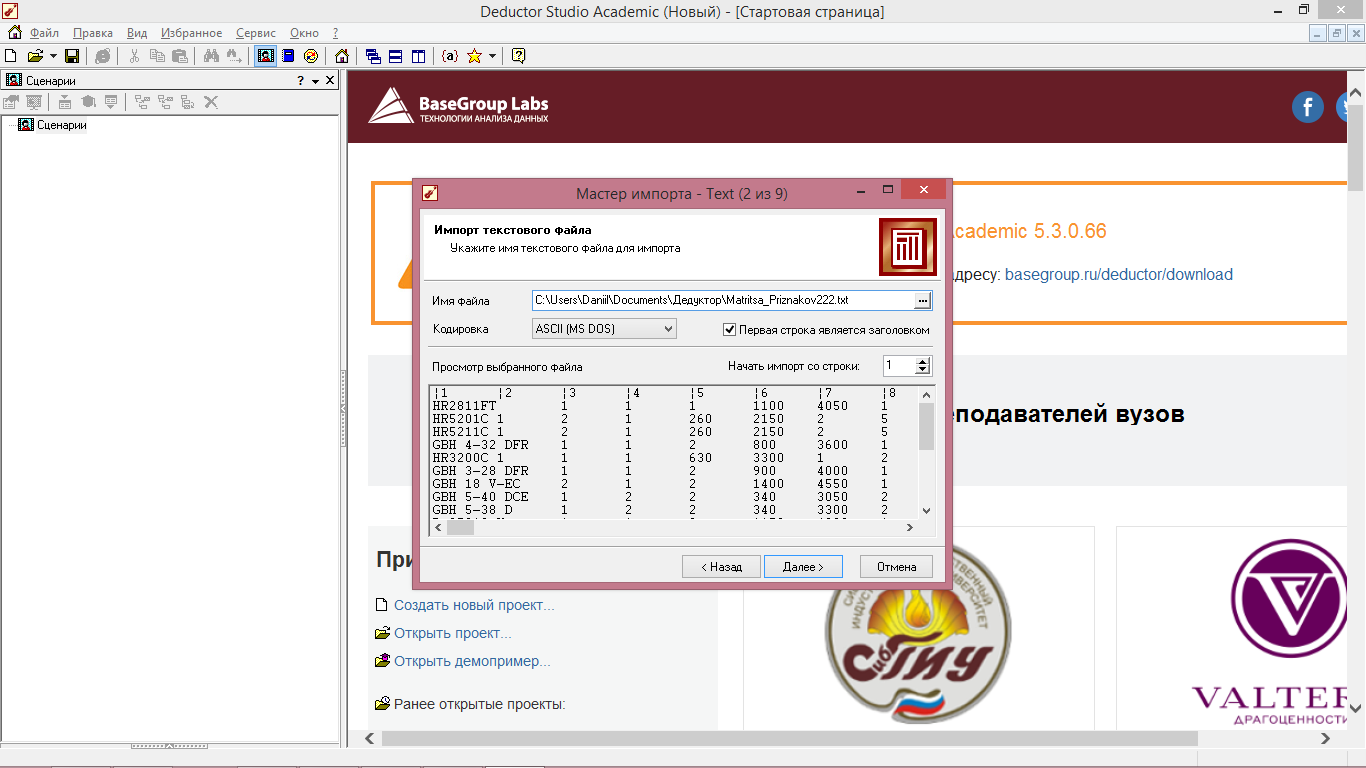Follow the basegroup.ru/deductor/download link
Image resolution: width=1366 pixels, height=768 pixels.
click(x=1119, y=274)
